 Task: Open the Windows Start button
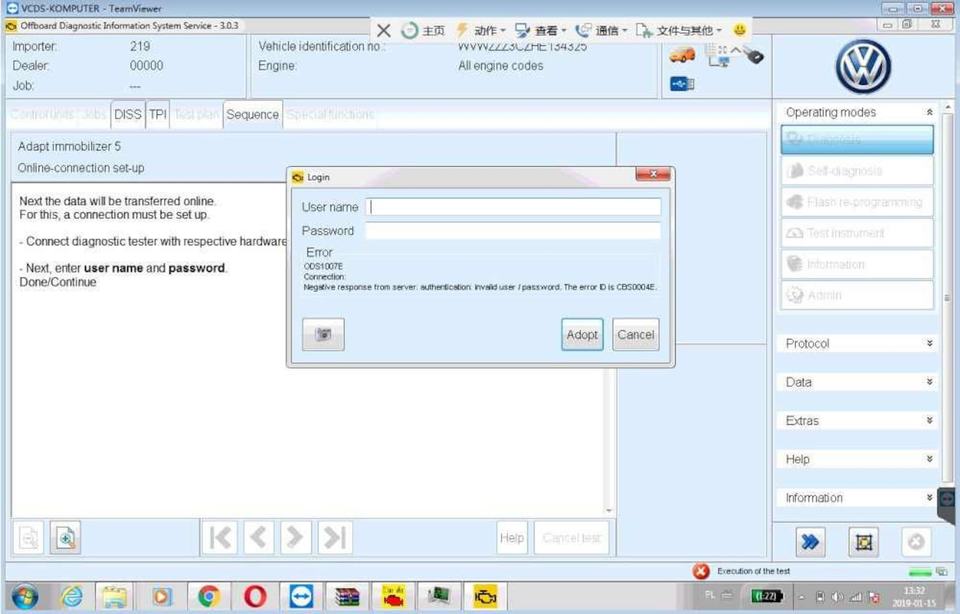coord(24,596)
